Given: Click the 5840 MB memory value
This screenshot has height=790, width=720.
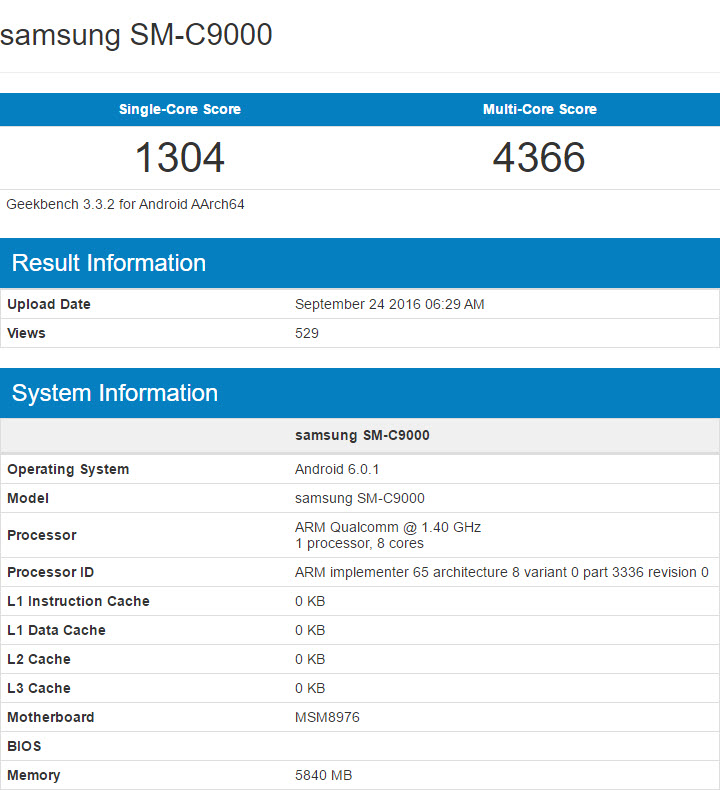Looking at the screenshot, I should click(323, 775).
